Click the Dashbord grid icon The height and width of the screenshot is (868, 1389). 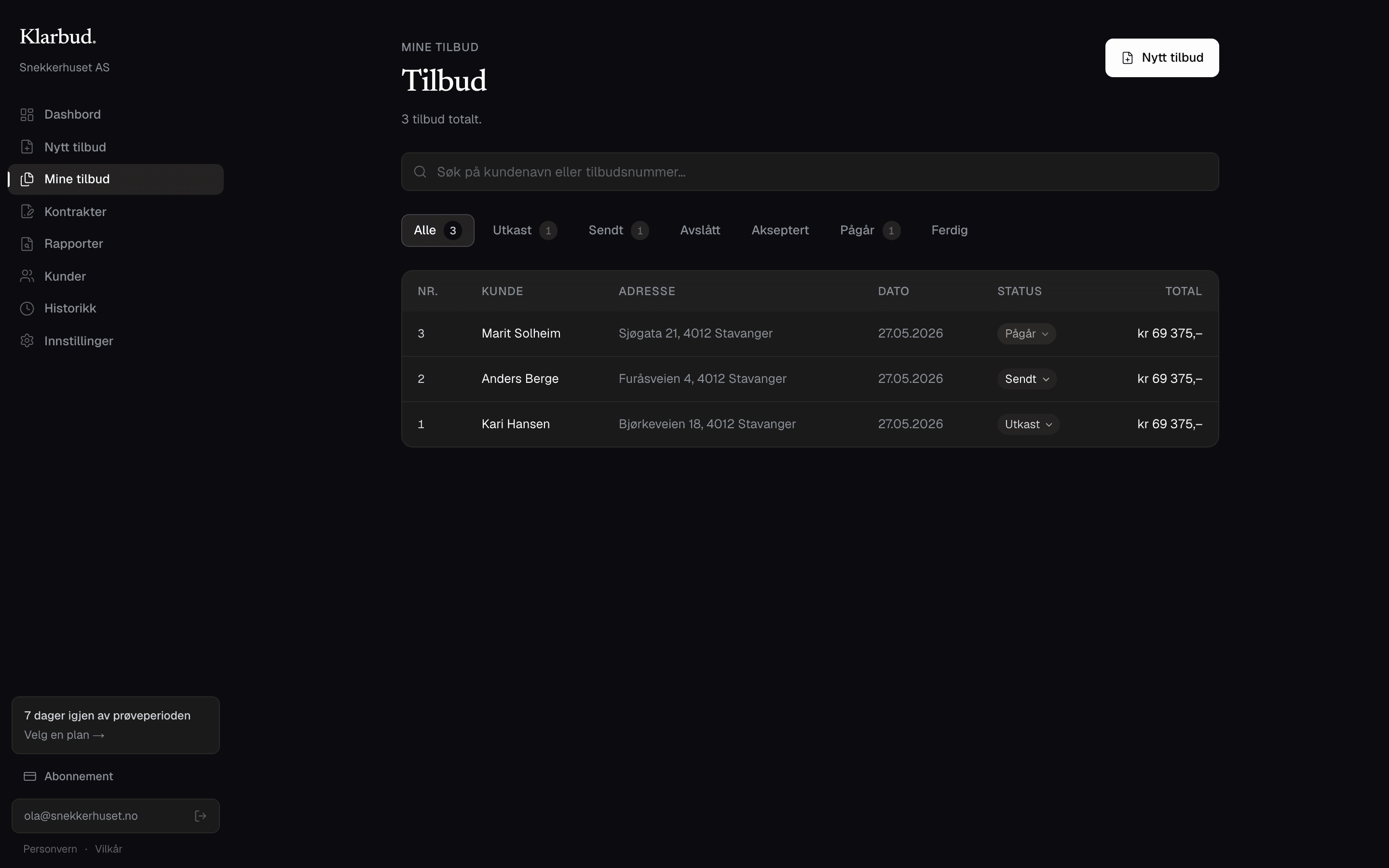(x=27, y=115)
